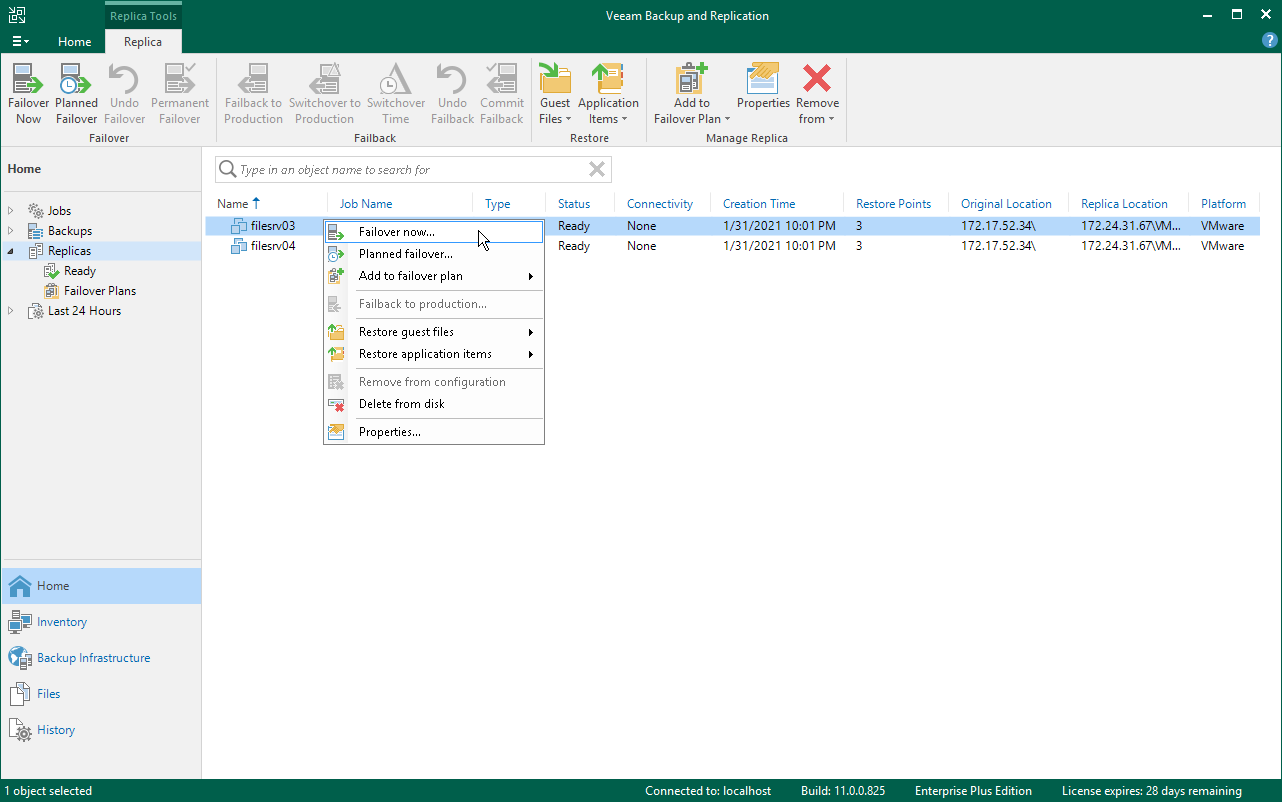Click the History gear icon in navigation
Image resolution: width=1282 pixels, height=802 pixels.
[x=20, y=730]
